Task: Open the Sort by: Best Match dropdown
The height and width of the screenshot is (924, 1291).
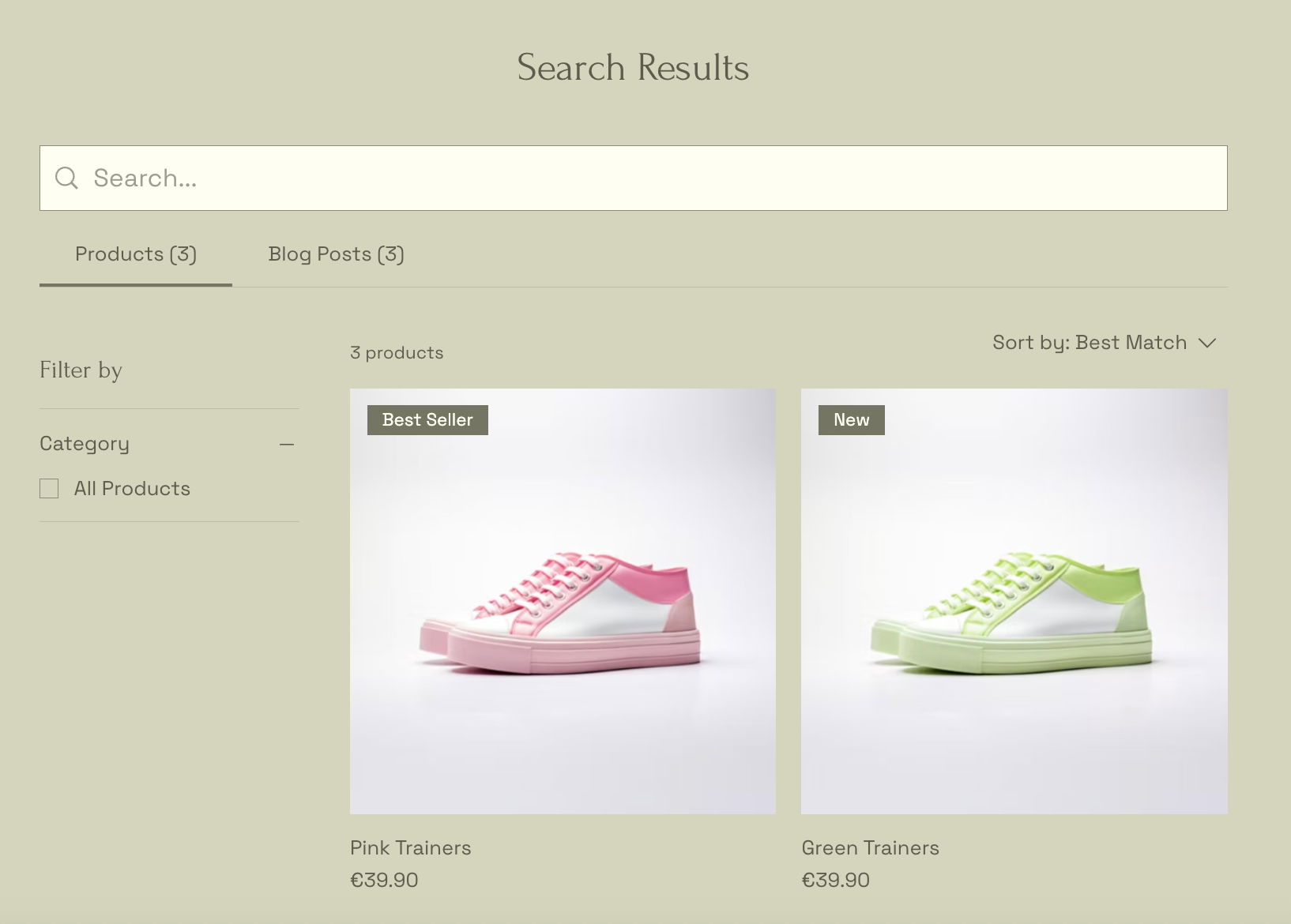Action: tap(1090, 343)
